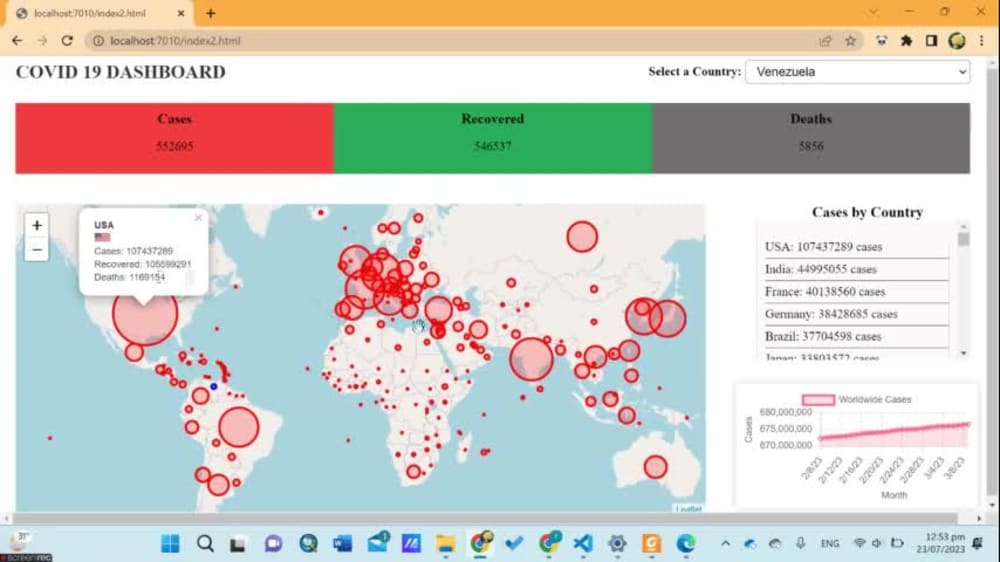
Task: Open the Chrome profile avatar
Action: 957,41
